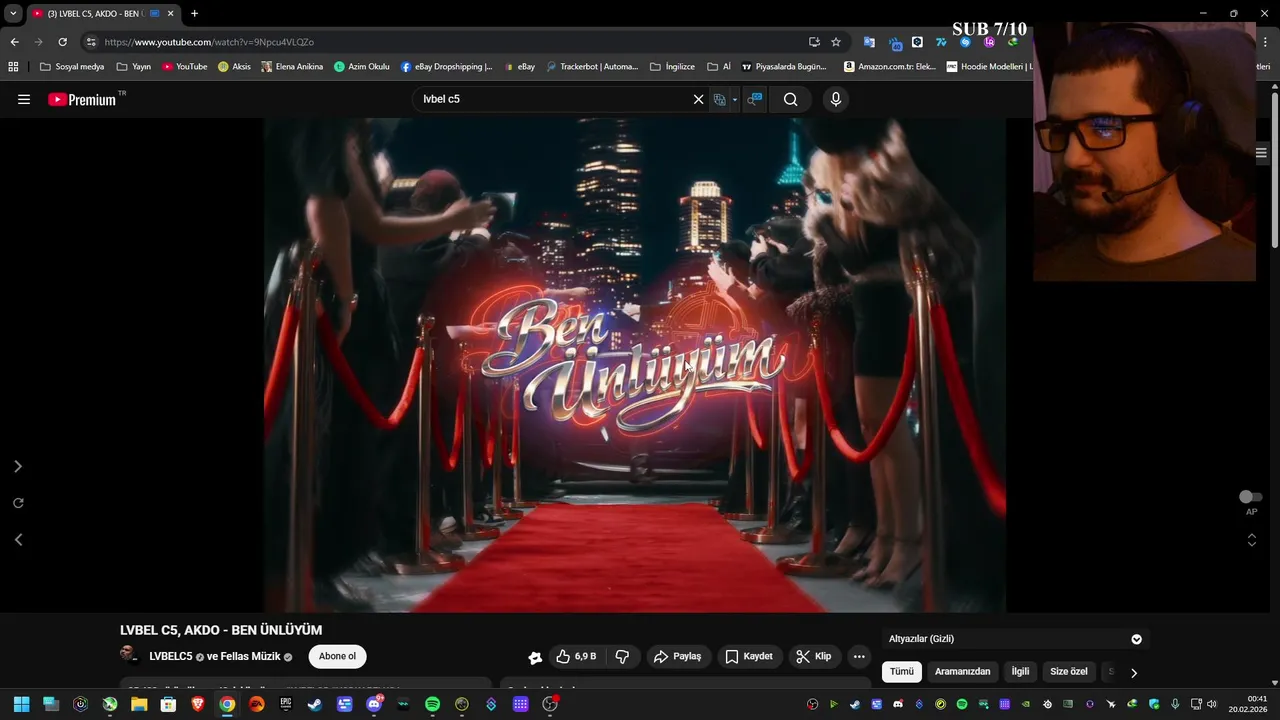Open a new browser tab

[194, 13]
